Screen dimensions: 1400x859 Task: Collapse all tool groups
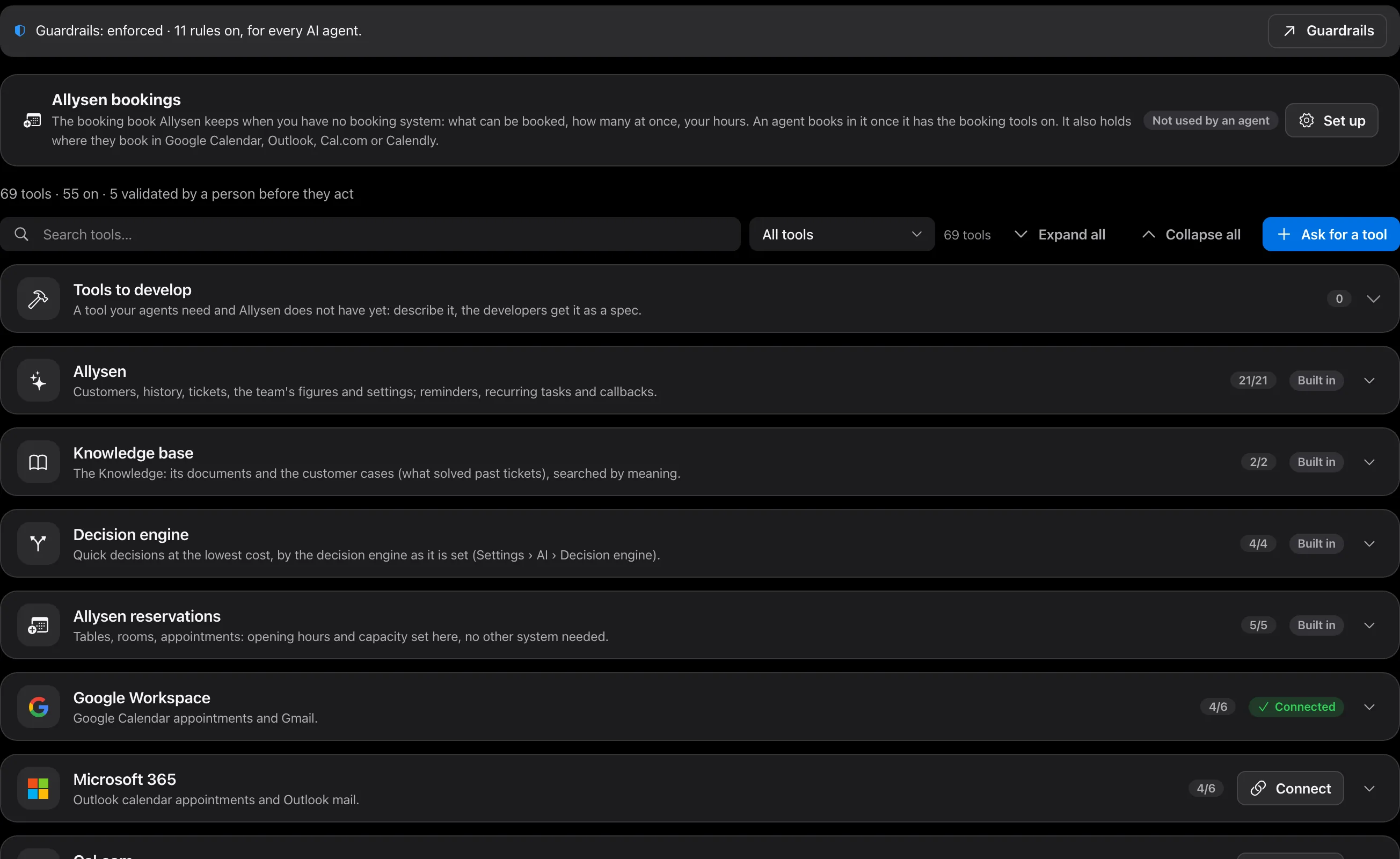point(1191,234)
